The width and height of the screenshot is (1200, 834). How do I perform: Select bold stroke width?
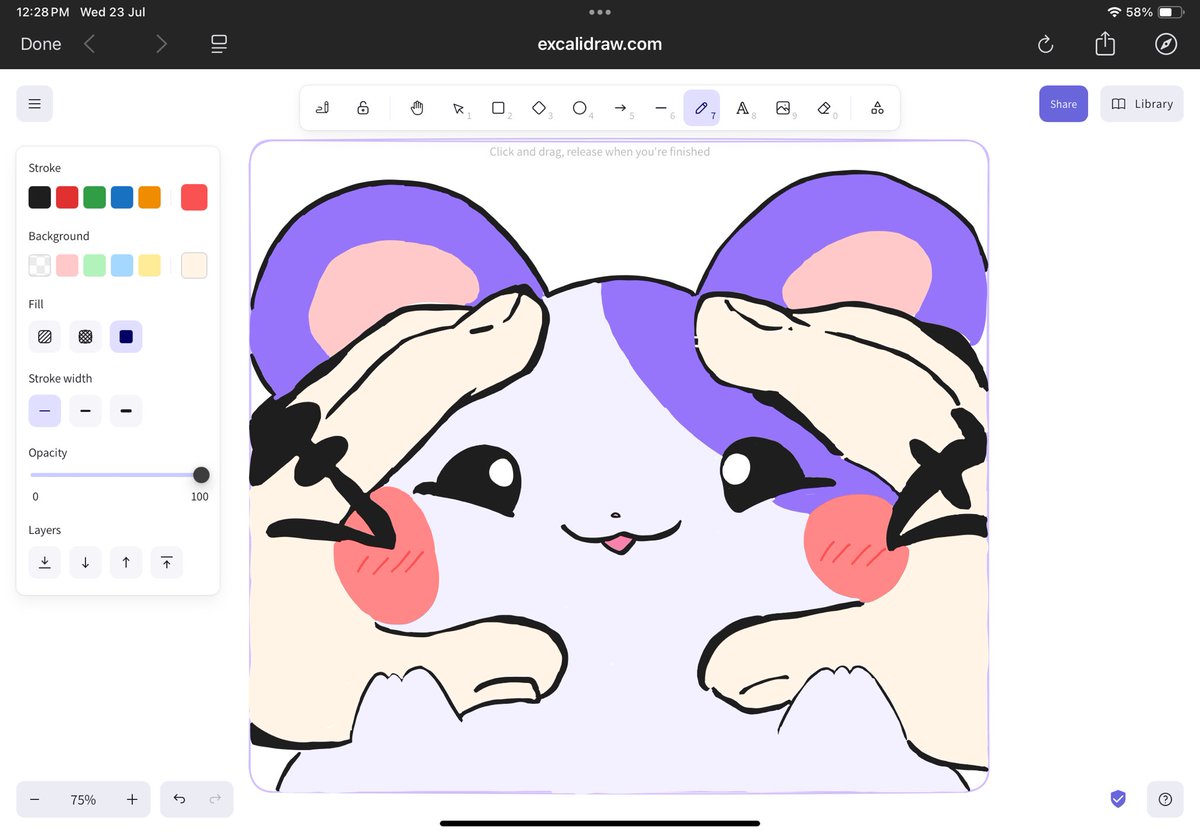(85, 411)
